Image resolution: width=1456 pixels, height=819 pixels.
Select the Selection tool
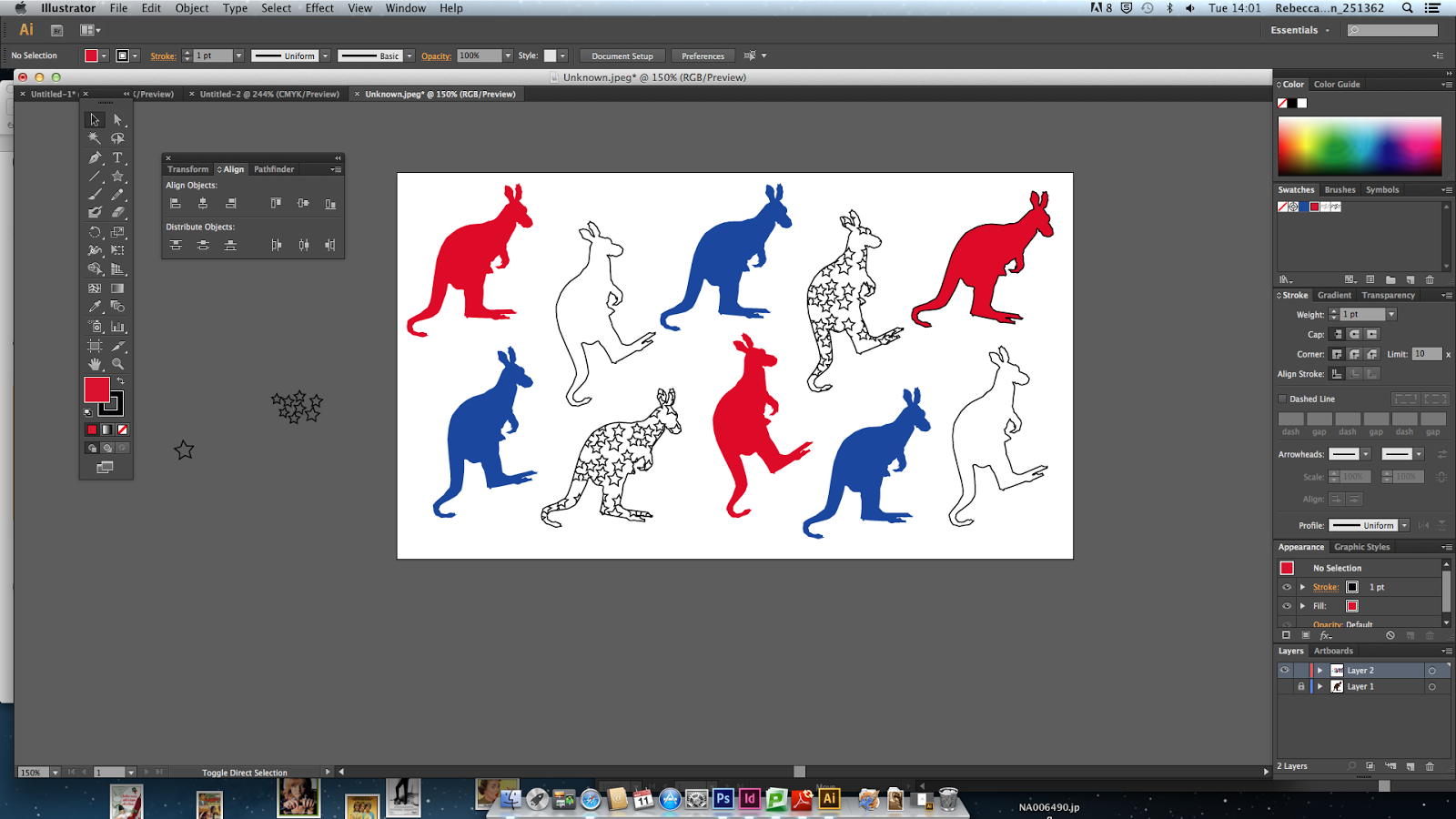94,119
